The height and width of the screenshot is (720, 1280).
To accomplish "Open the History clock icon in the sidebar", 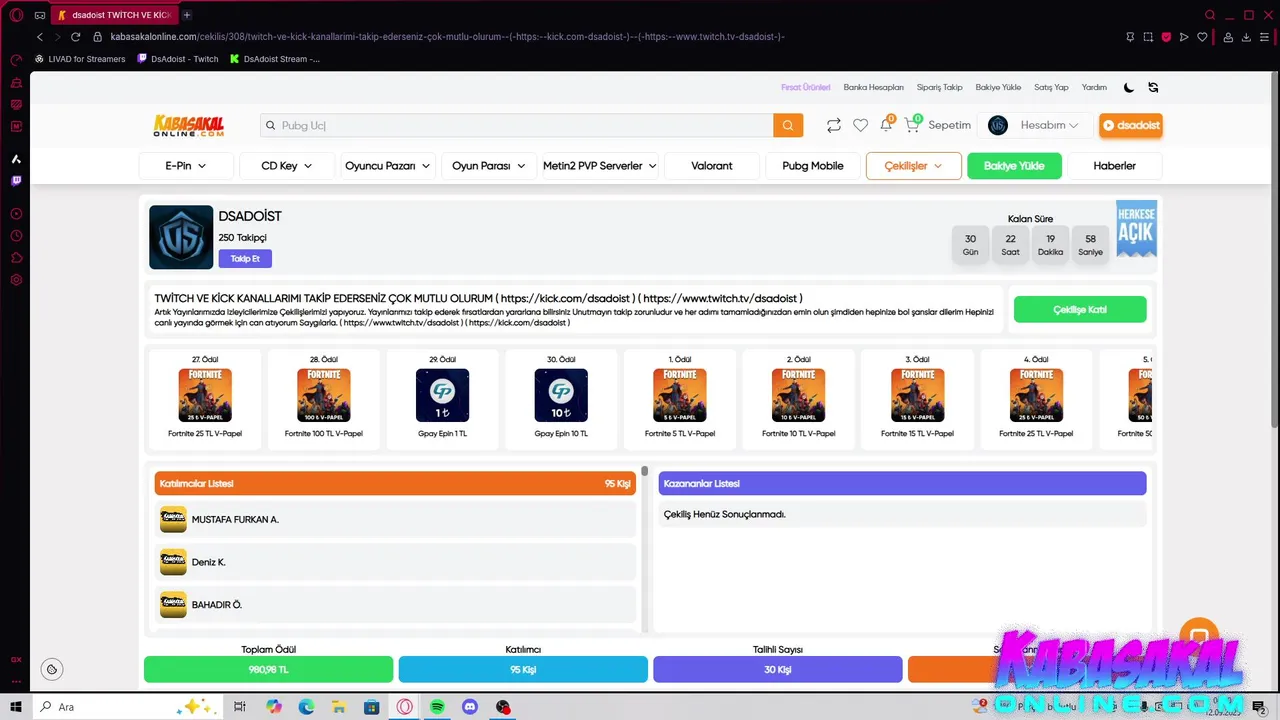I will (x=16, y=236).
